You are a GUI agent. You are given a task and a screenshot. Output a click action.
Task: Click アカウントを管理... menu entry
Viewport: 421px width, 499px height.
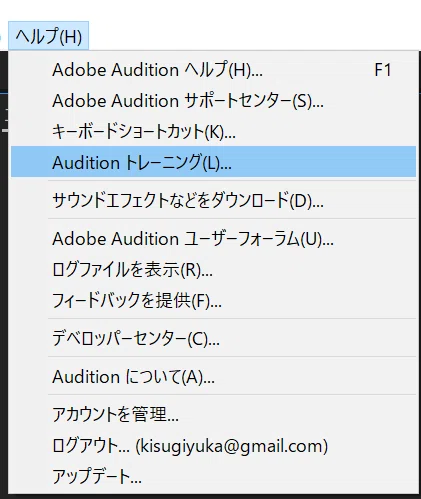pyautogui.click(x=213, y=414)
